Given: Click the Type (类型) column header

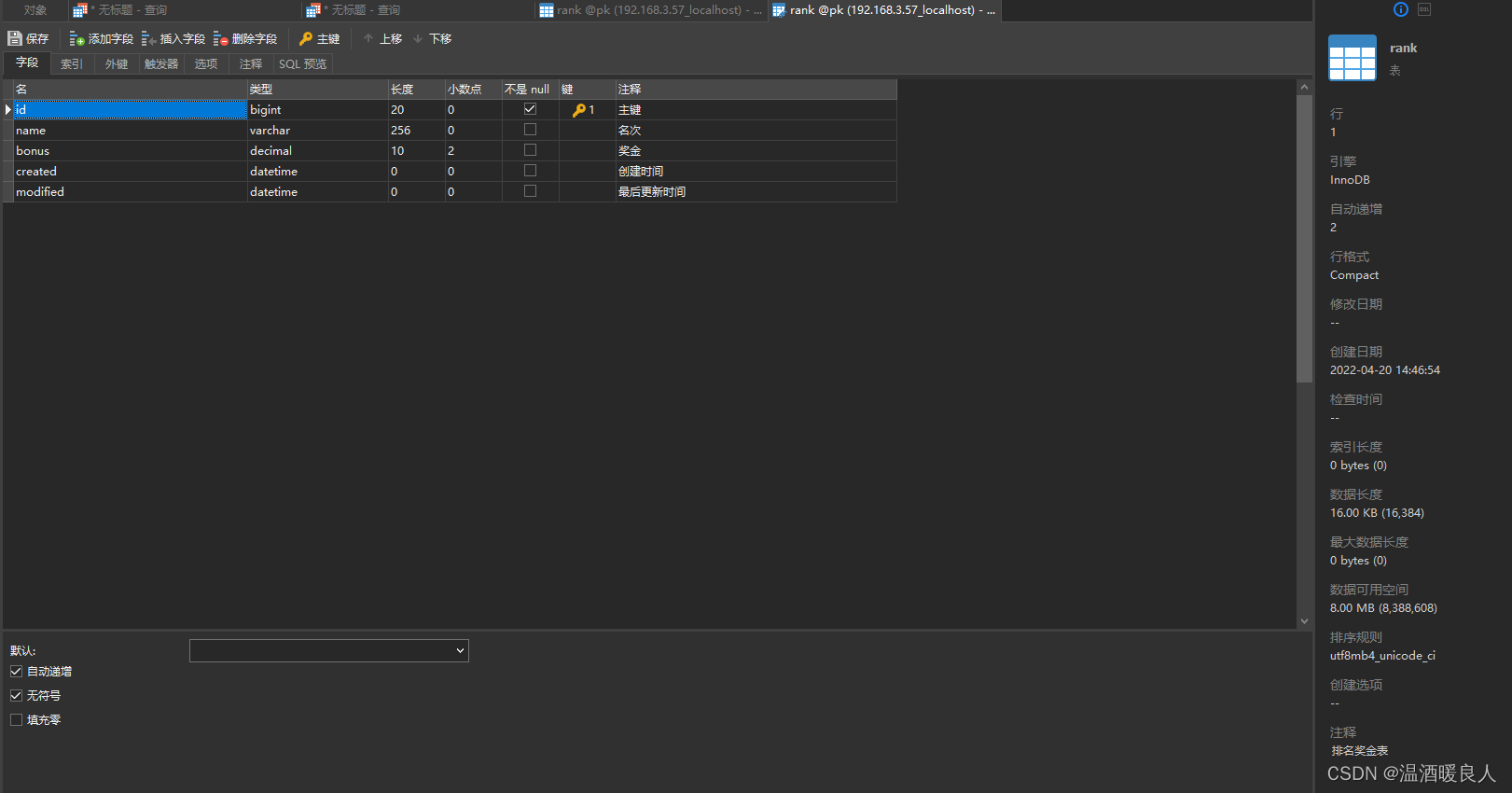Looking at the screenshot, I should (318, 90).
